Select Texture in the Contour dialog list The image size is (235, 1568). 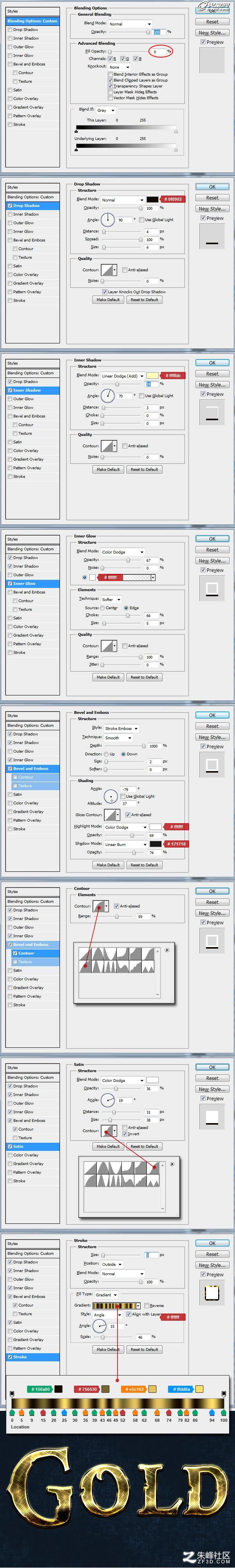point(25,962)
